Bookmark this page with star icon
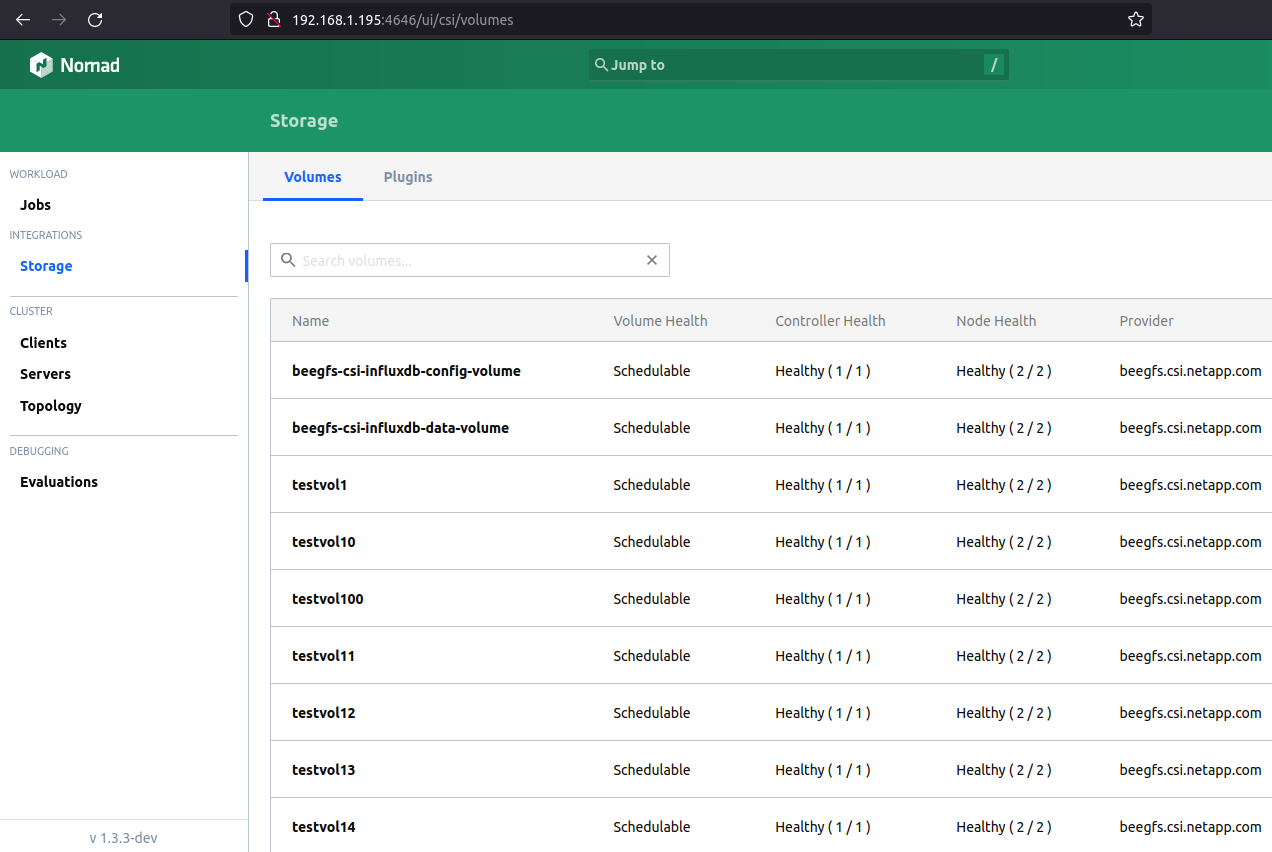Screen dimensions: 1272x852 coord(1136,19)
